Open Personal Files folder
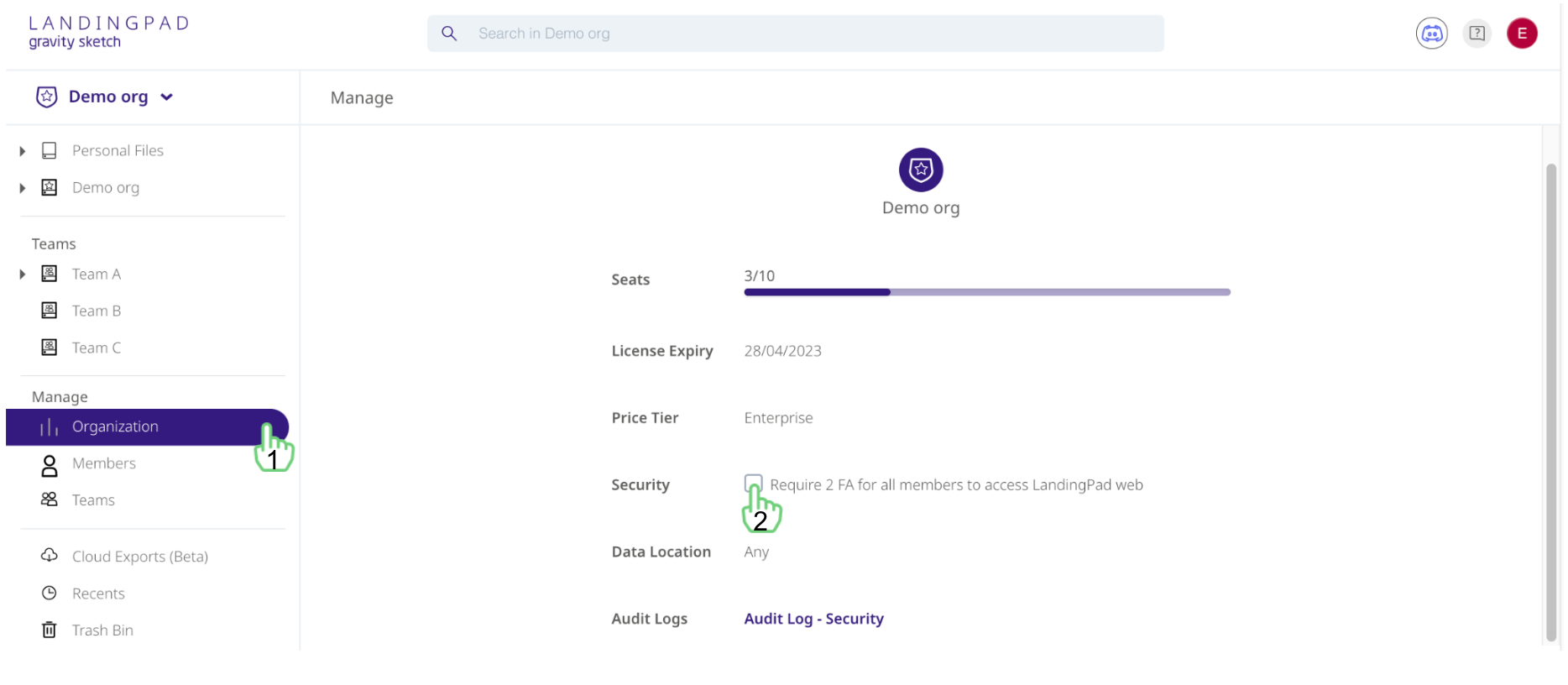 [118, 150]
